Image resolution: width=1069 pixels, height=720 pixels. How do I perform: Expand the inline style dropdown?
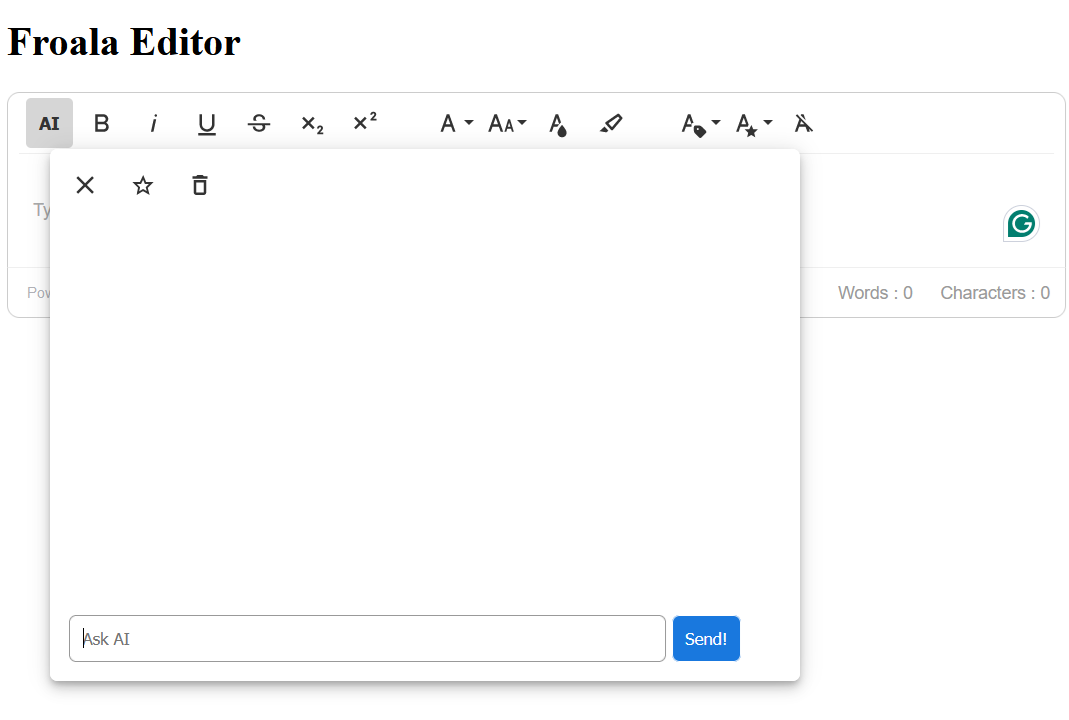point(752,122)
